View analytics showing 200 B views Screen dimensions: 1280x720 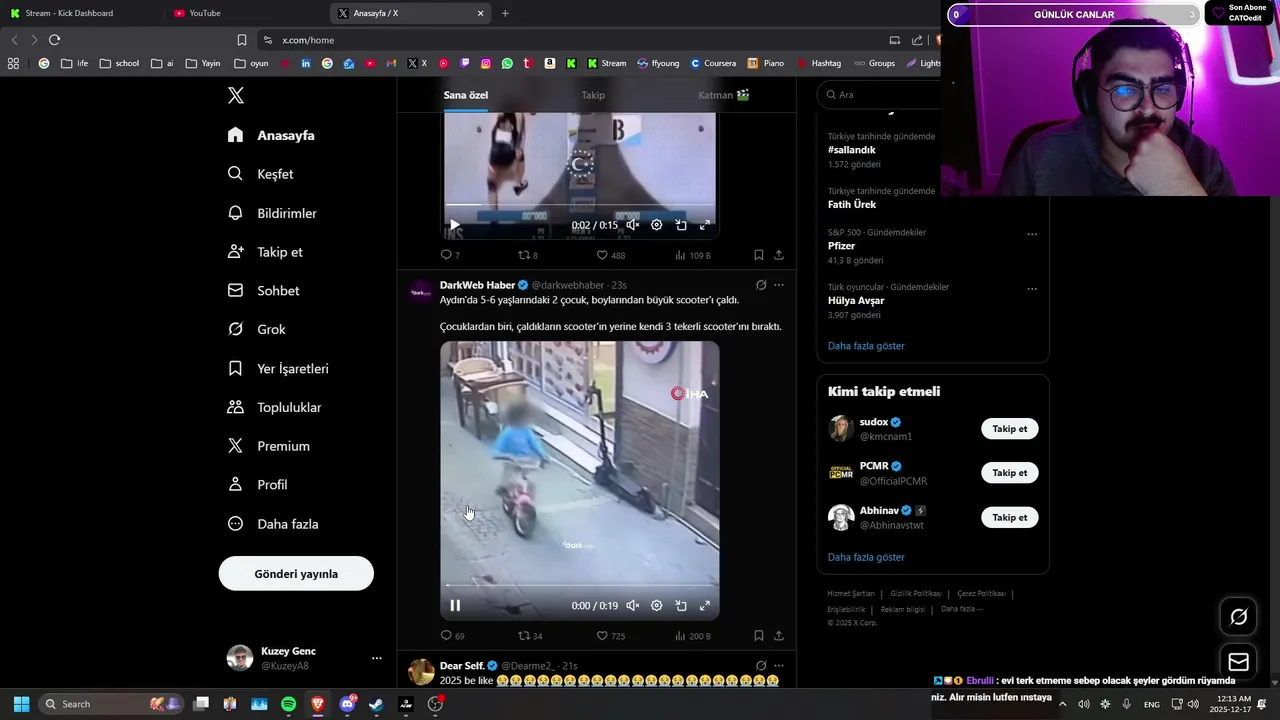pos(692,636)
